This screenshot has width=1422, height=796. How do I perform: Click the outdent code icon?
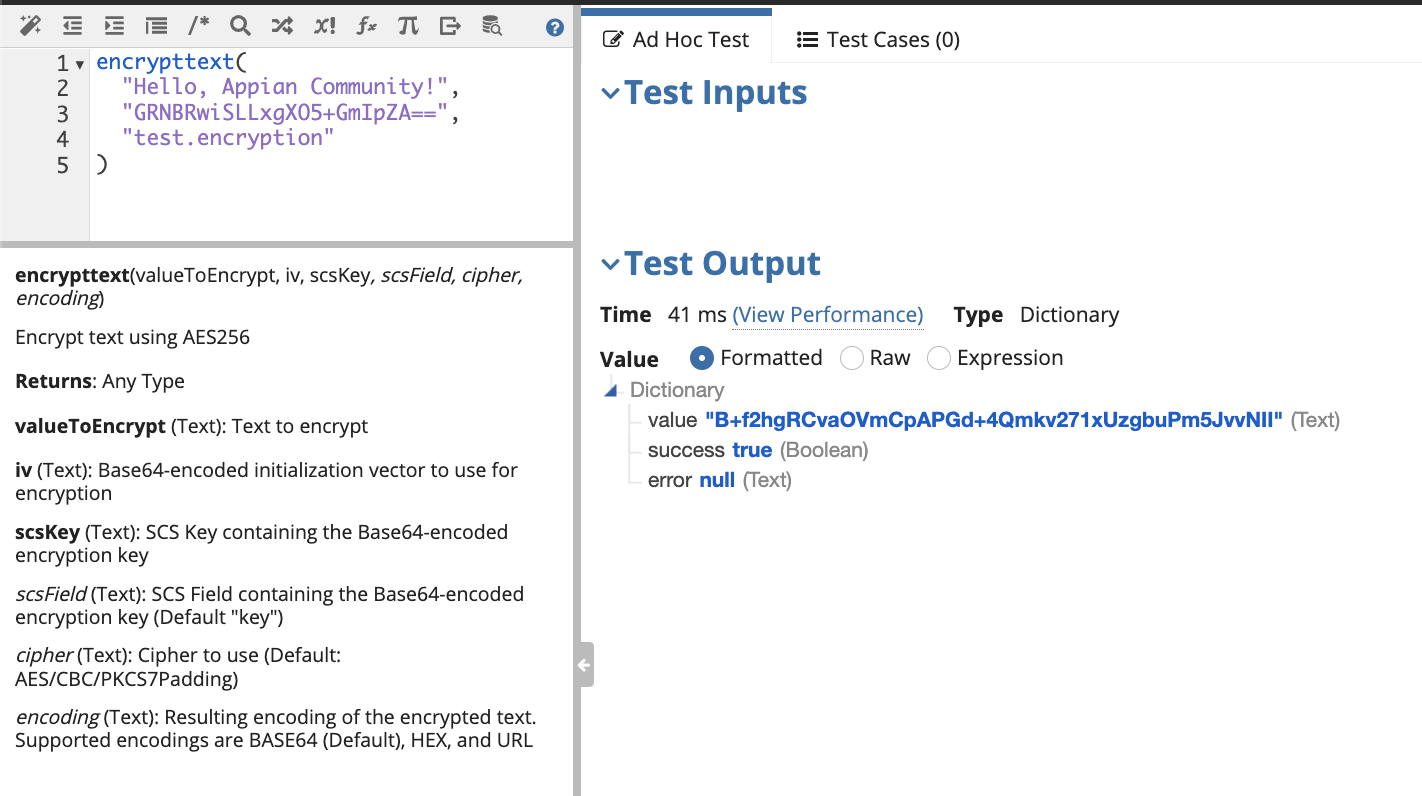(x=72, y=26)
